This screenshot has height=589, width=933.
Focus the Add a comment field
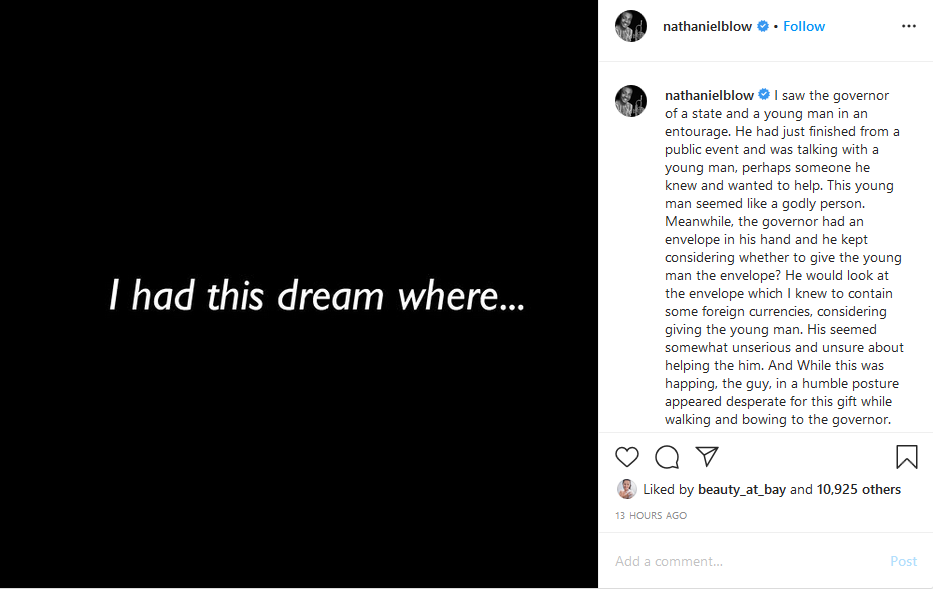click(x=745, y=561)
